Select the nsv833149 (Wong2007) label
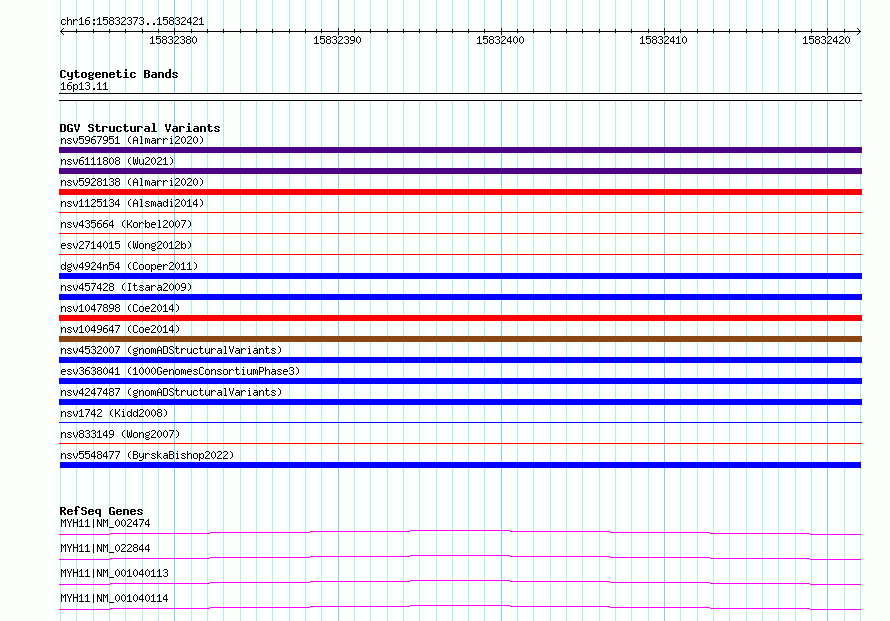Viewport: 890px width, 621px height. click(x=120, y=434)
